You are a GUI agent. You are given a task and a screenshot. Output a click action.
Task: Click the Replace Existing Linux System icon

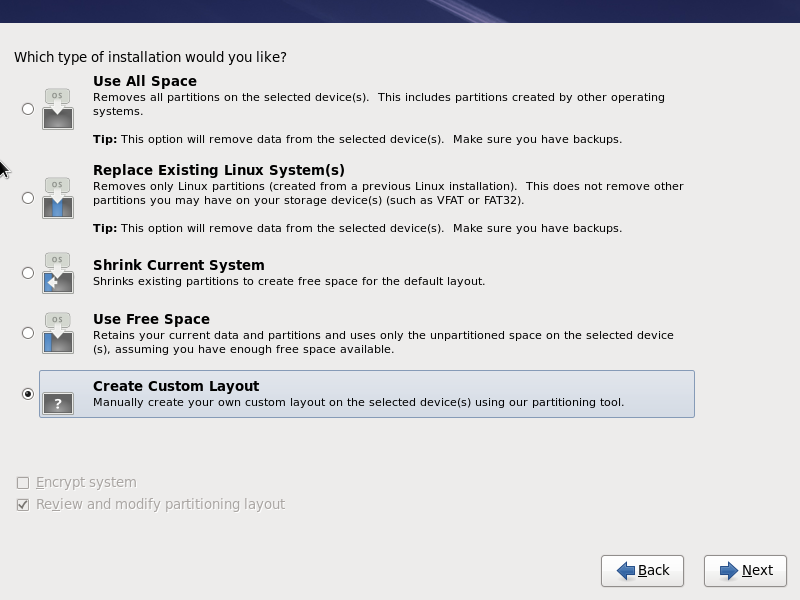[58, 198]
